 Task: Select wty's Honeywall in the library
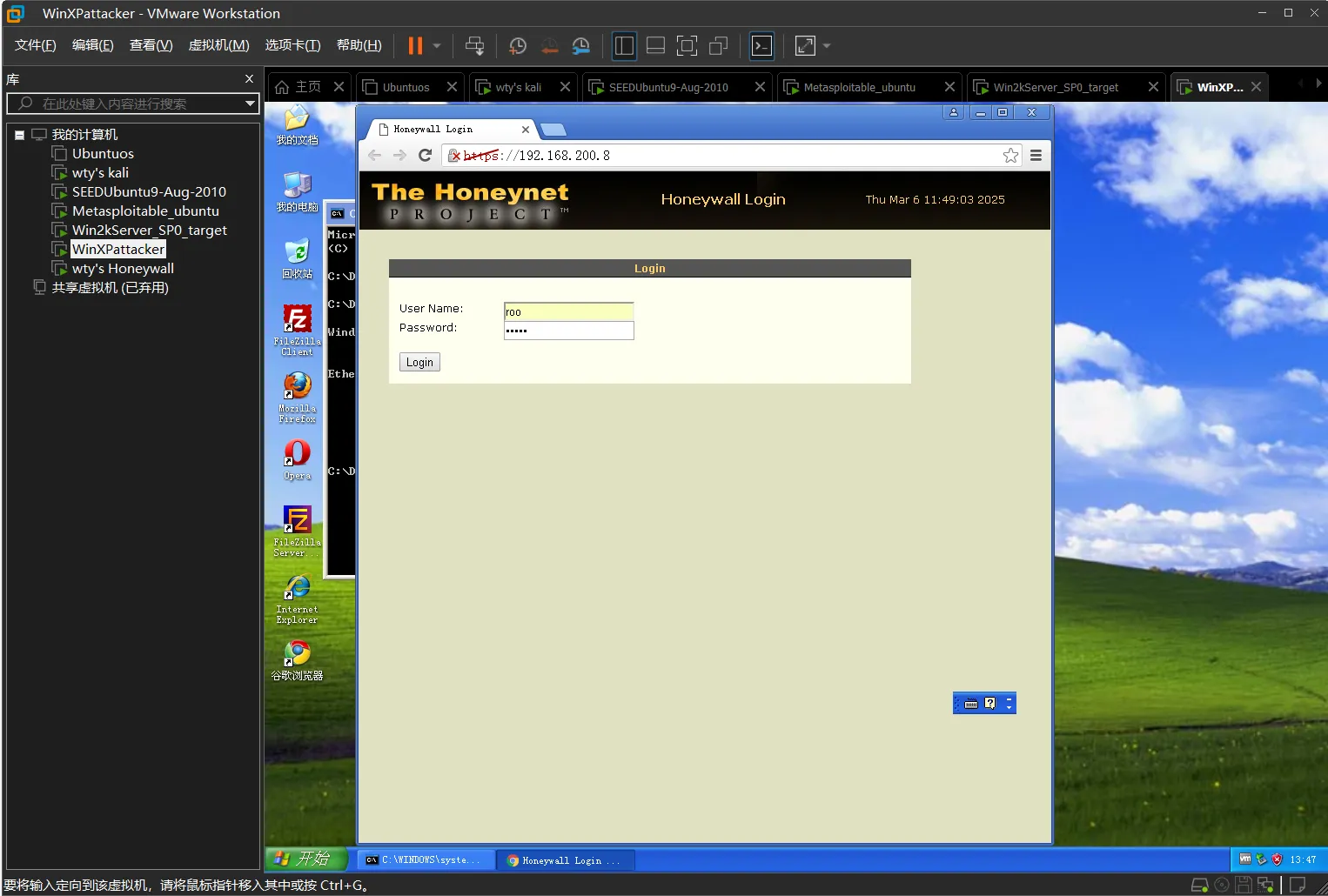(x=123, y=269)
